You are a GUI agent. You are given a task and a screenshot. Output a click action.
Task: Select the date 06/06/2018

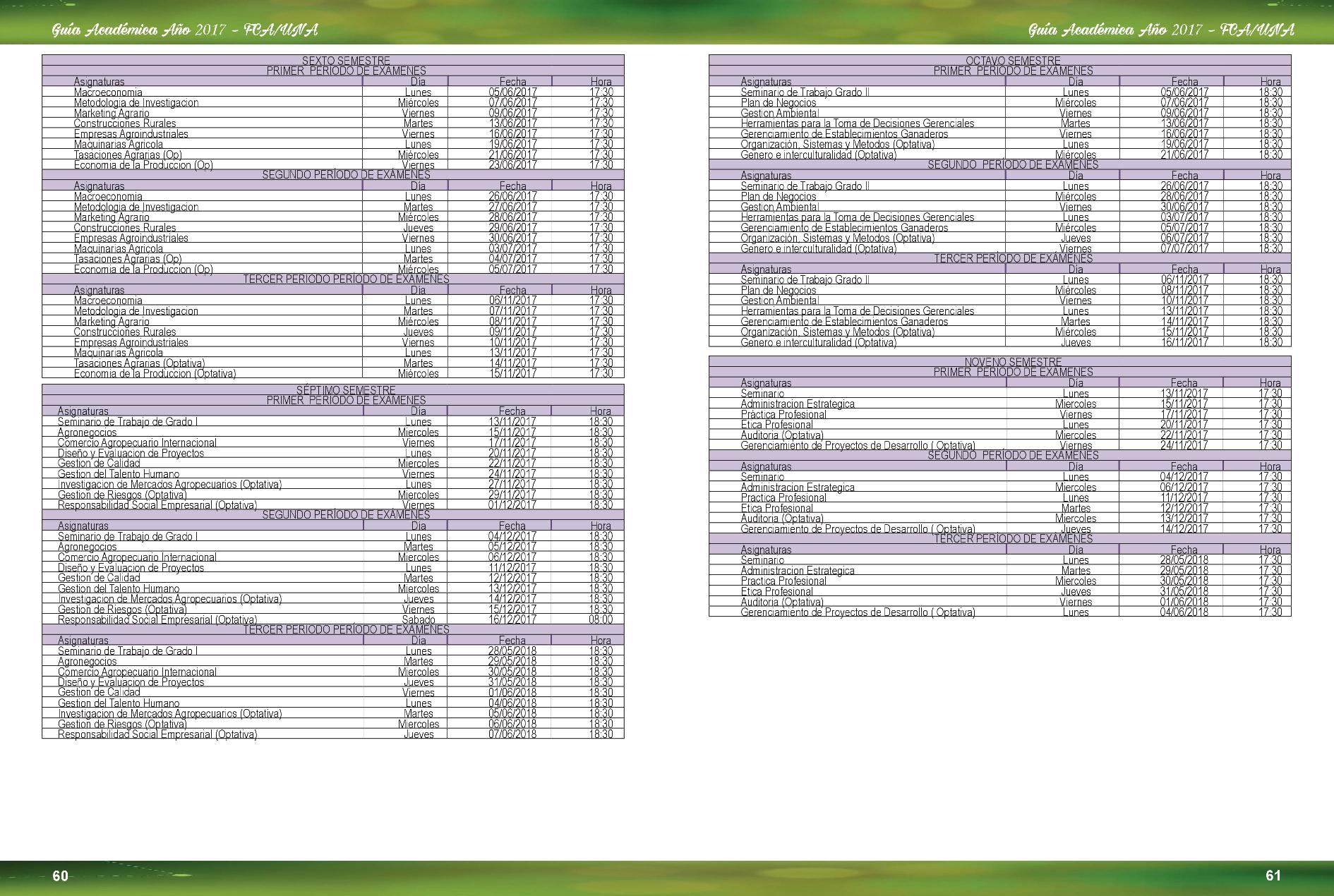(512, 724)
